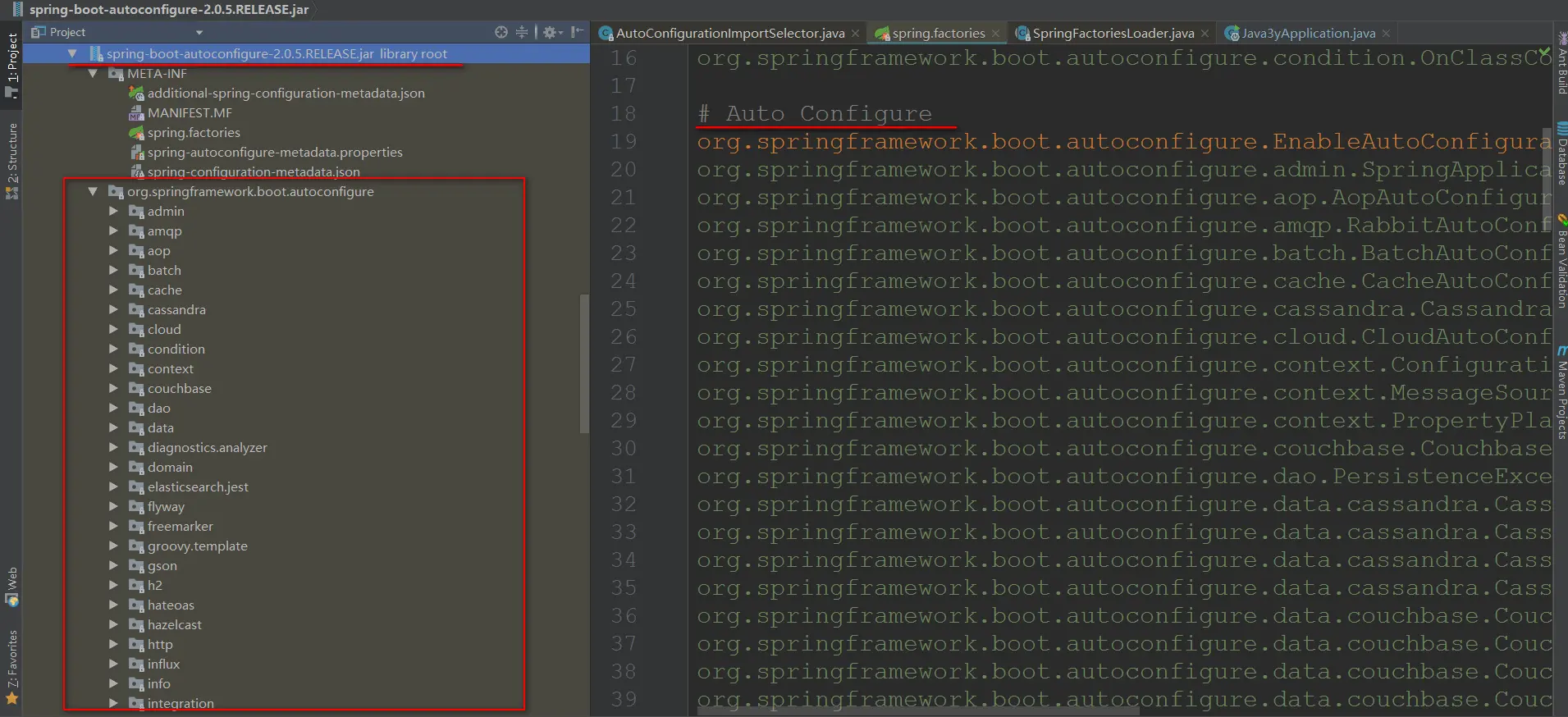Open the Project view dropdown

tap(199, 33)
